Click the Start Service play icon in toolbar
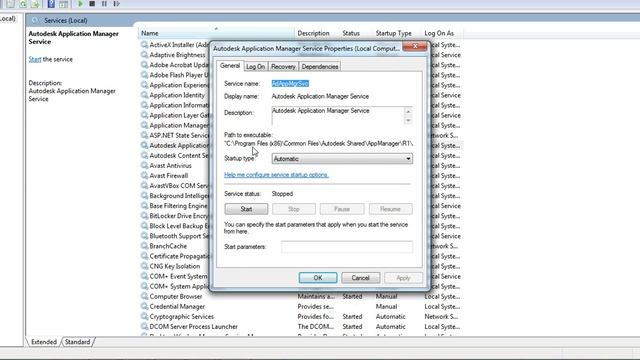This screenshot has height=360, width=640. (x=80, y=4)
